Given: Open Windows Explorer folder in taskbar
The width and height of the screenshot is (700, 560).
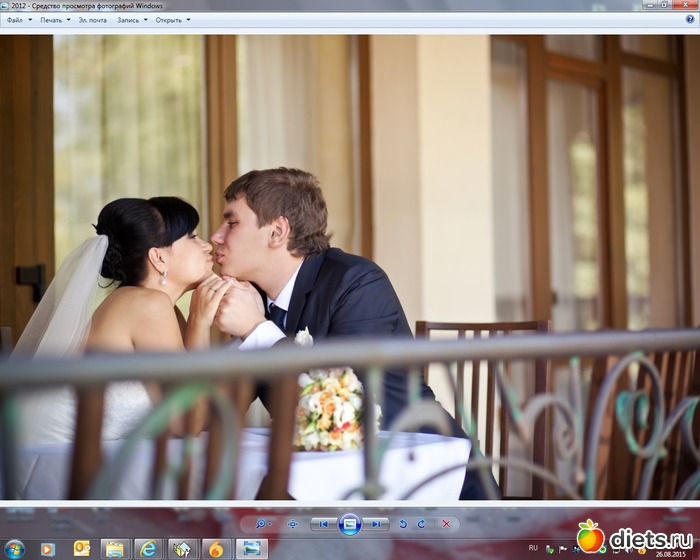Looking at the screenshot, I should 115,549.
